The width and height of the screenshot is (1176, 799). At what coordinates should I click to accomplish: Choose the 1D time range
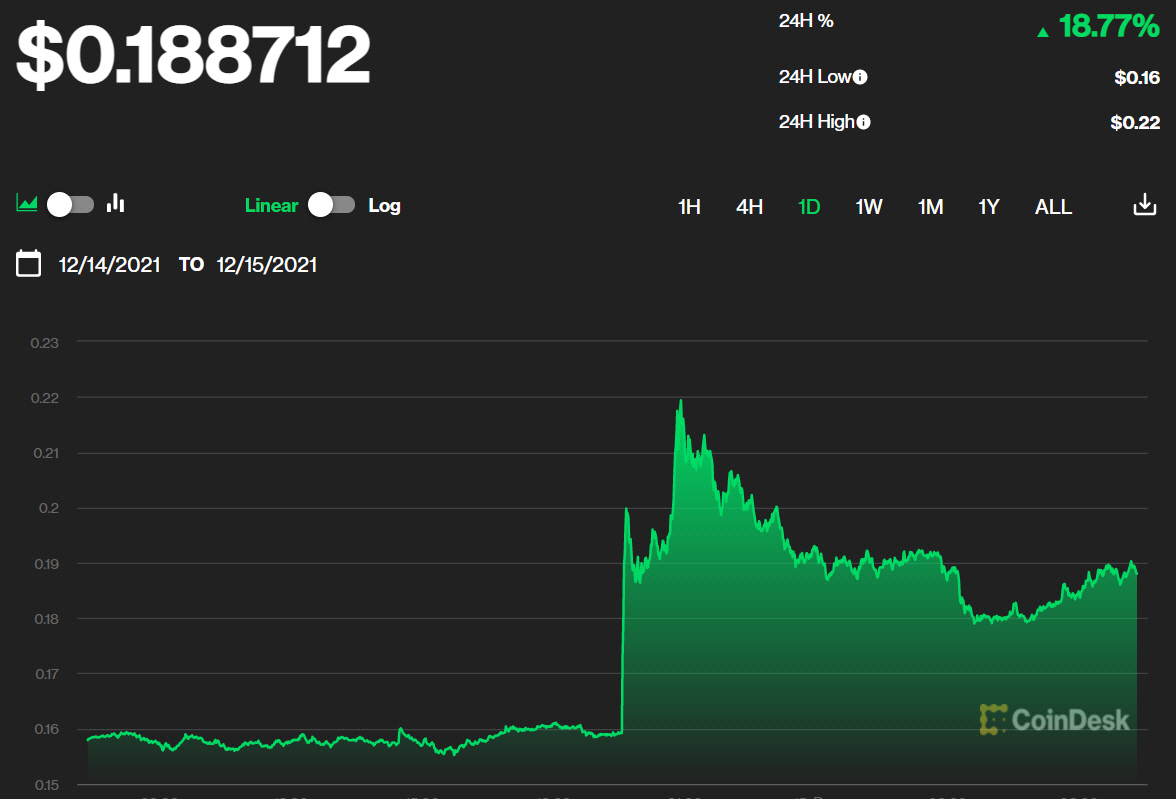pyautogui.click(x=809, y=207)
